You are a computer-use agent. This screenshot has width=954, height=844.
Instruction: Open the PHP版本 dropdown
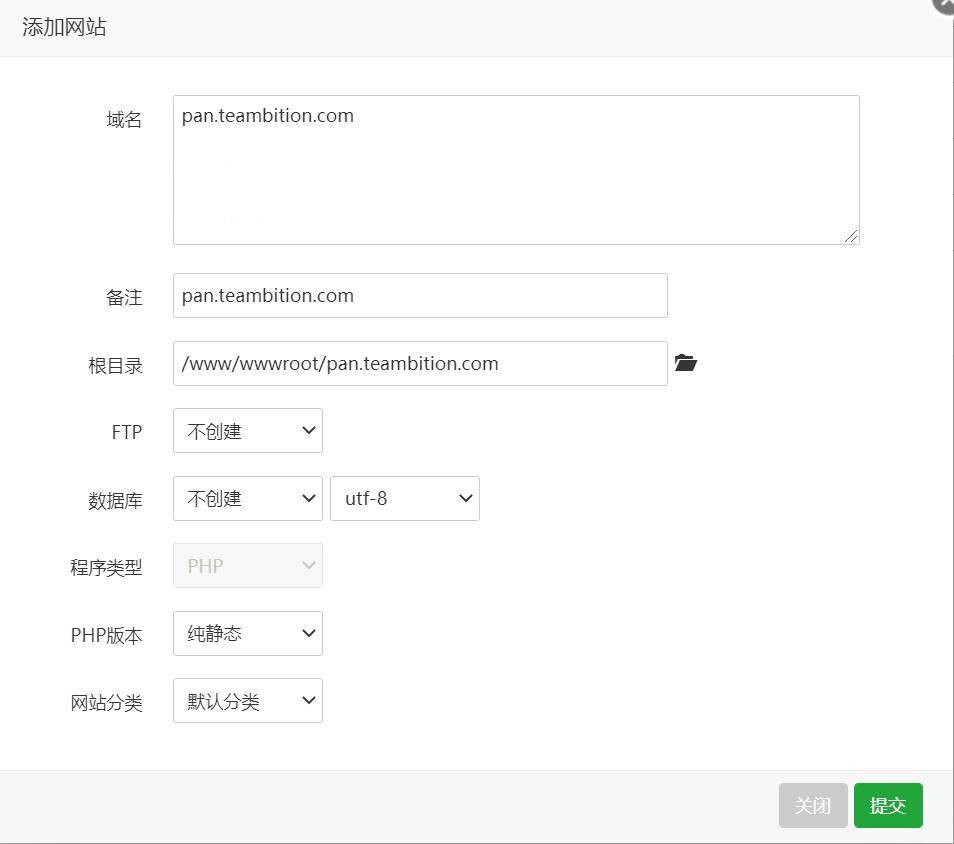247,633
